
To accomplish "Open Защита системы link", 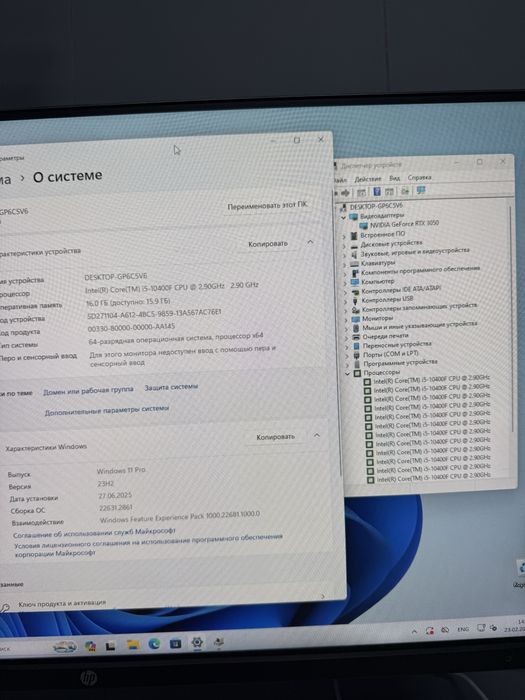I will click(x=171, y=387).
